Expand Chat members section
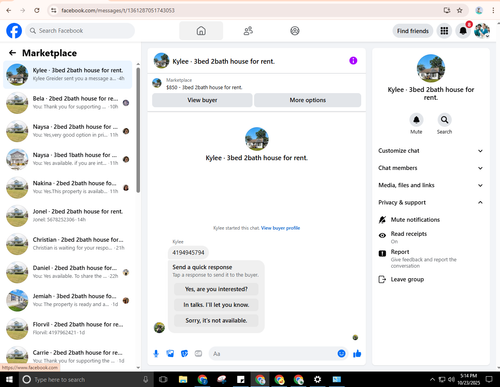This screenshot has width=500, height=387. click(x=430, y=168)
